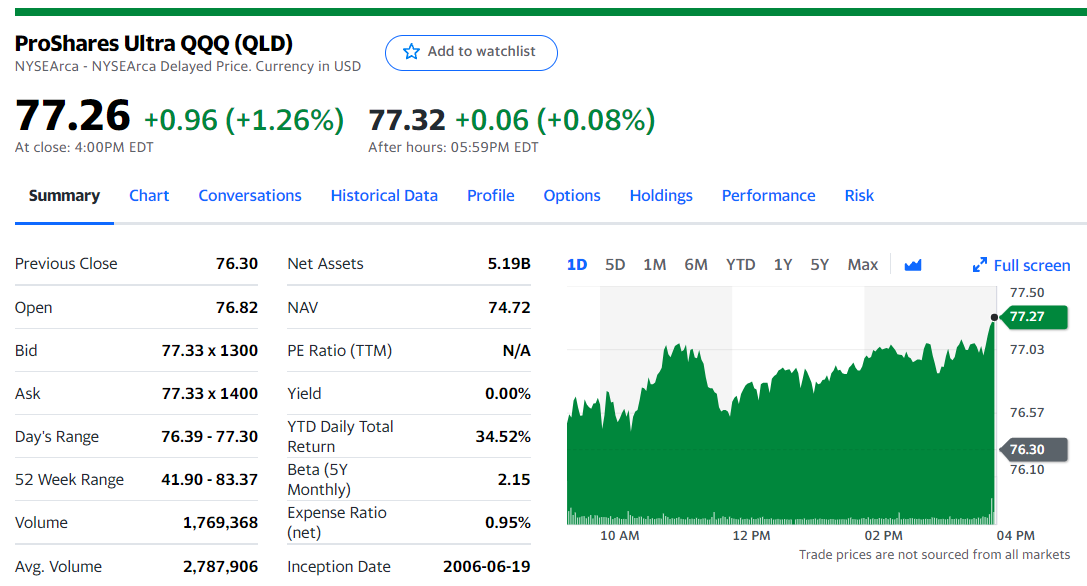Click the Yield value 0.00%
The image size is (1087, 586).
click(507, 394)
